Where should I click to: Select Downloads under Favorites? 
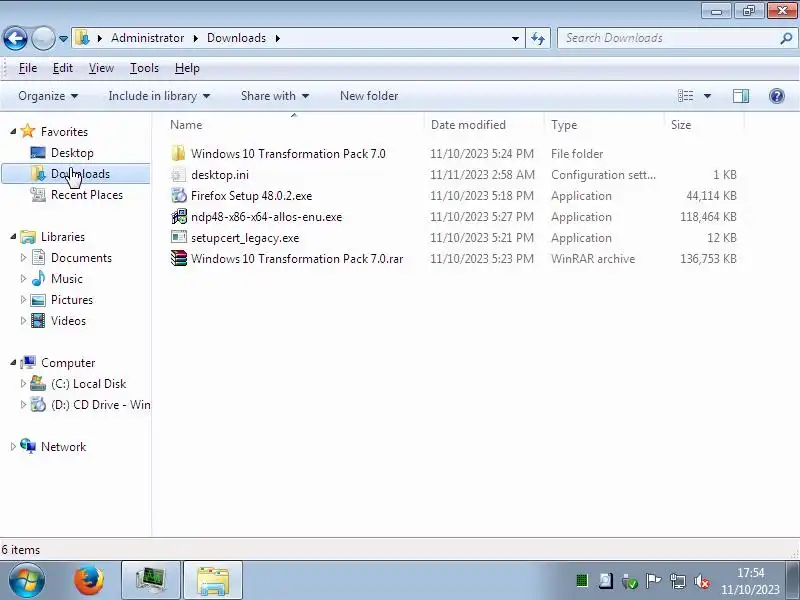point(76,174)
